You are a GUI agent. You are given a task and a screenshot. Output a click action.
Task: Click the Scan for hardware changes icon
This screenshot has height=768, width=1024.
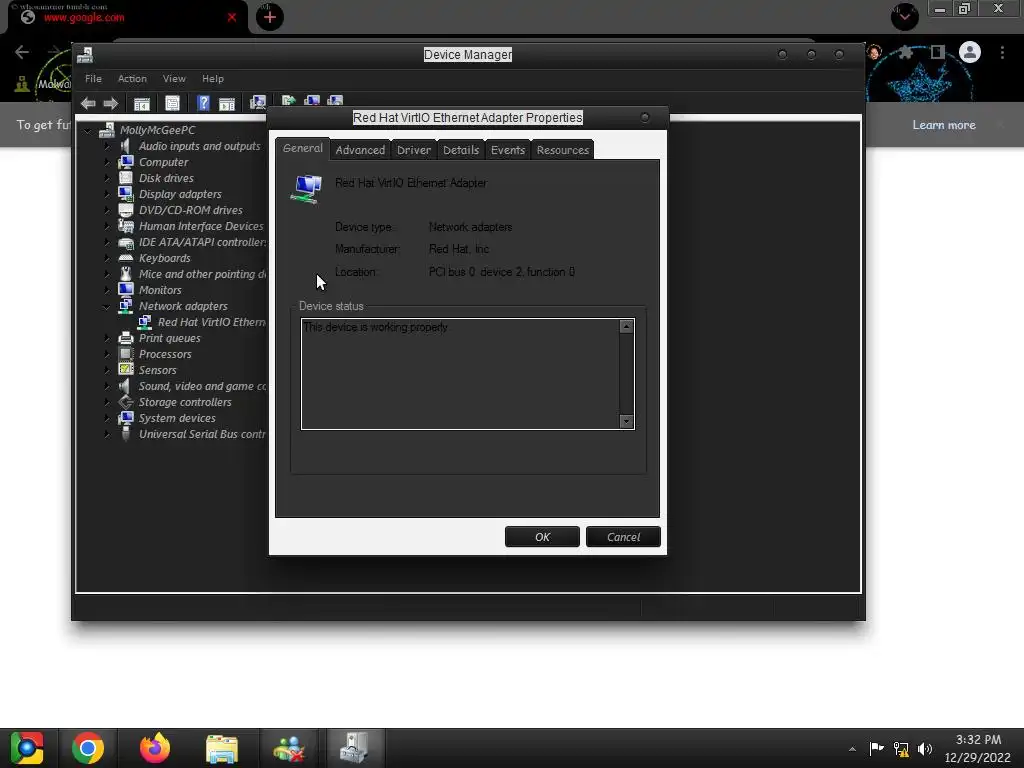coord(258,103)
